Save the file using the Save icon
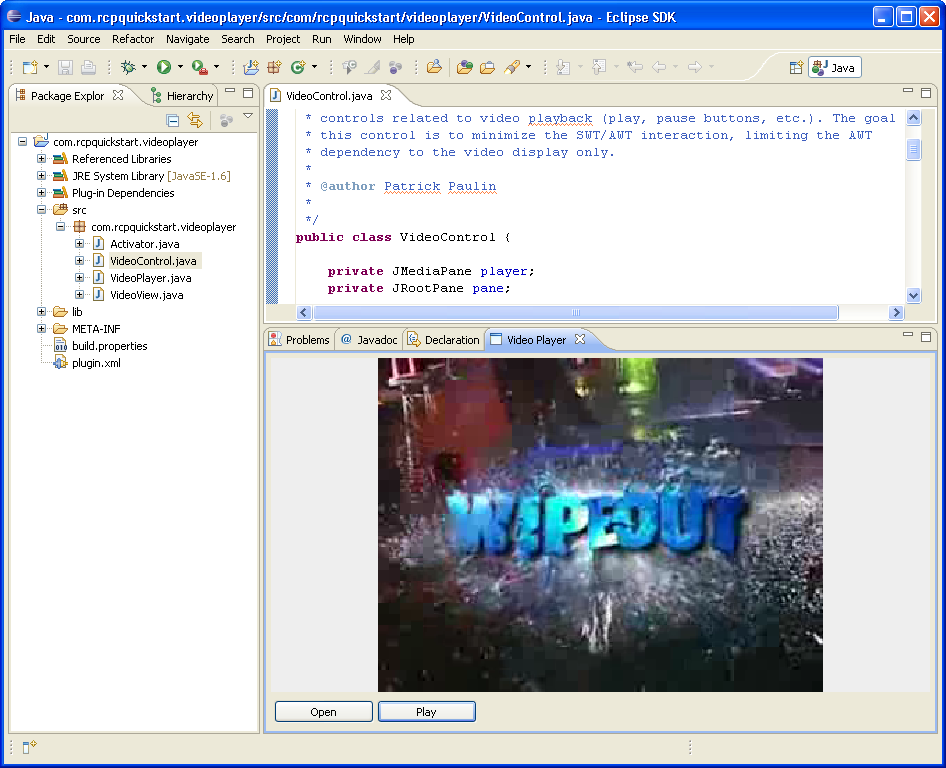The image size is (946, 768). (66, 68)
